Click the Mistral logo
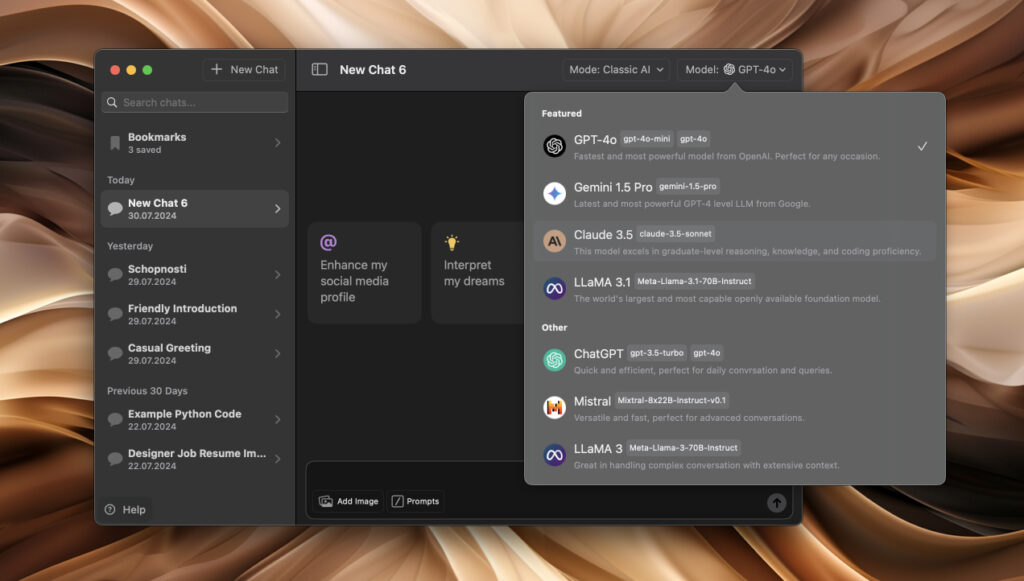 (x=554, y=407)
